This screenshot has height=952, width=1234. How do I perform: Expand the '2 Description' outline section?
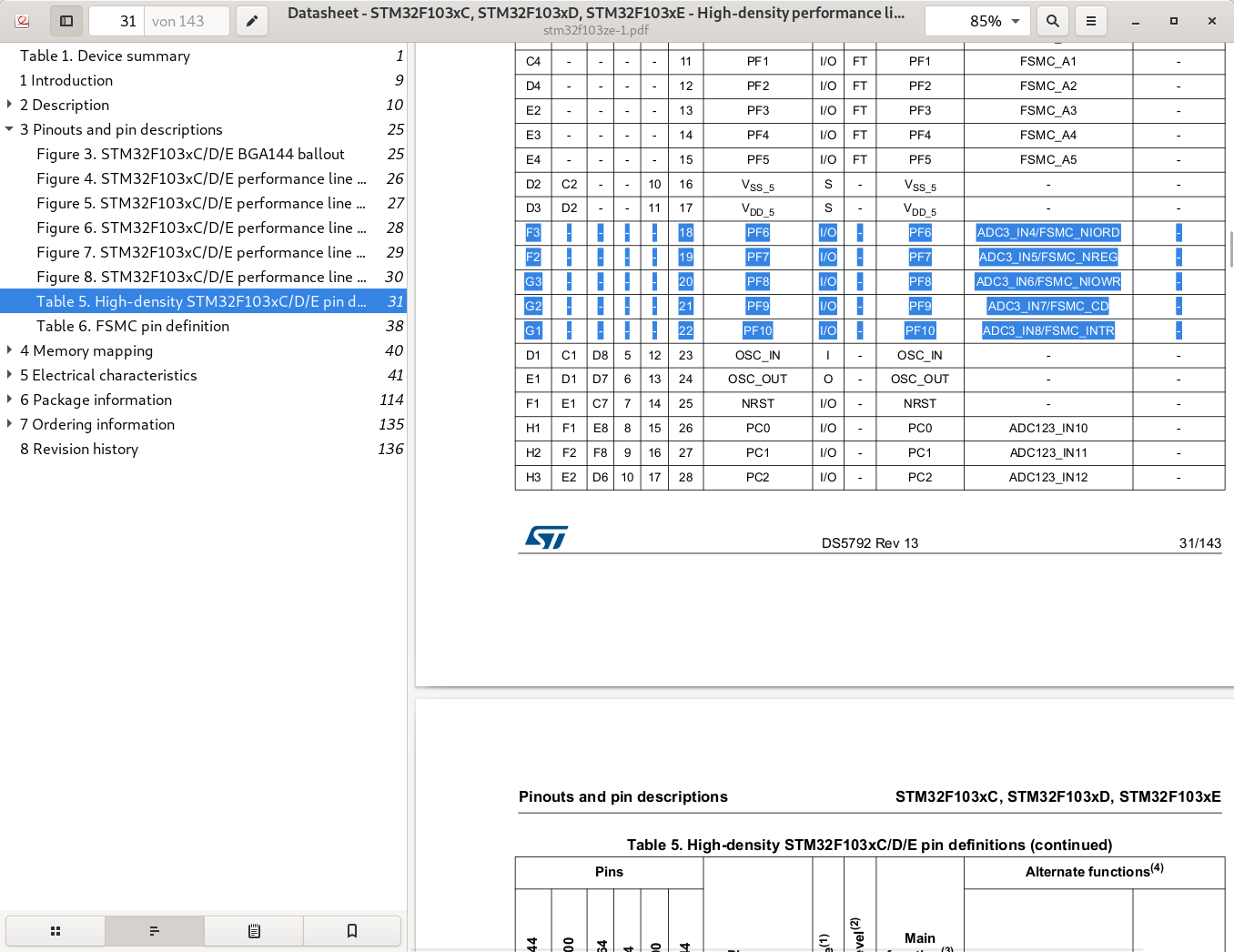[x=9, y=105]
